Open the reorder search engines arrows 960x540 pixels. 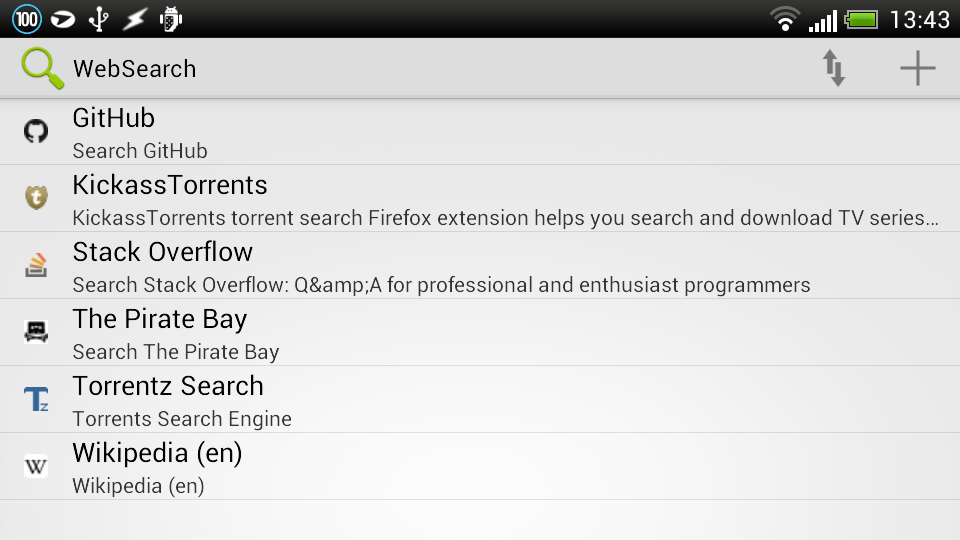coord(834,68)
